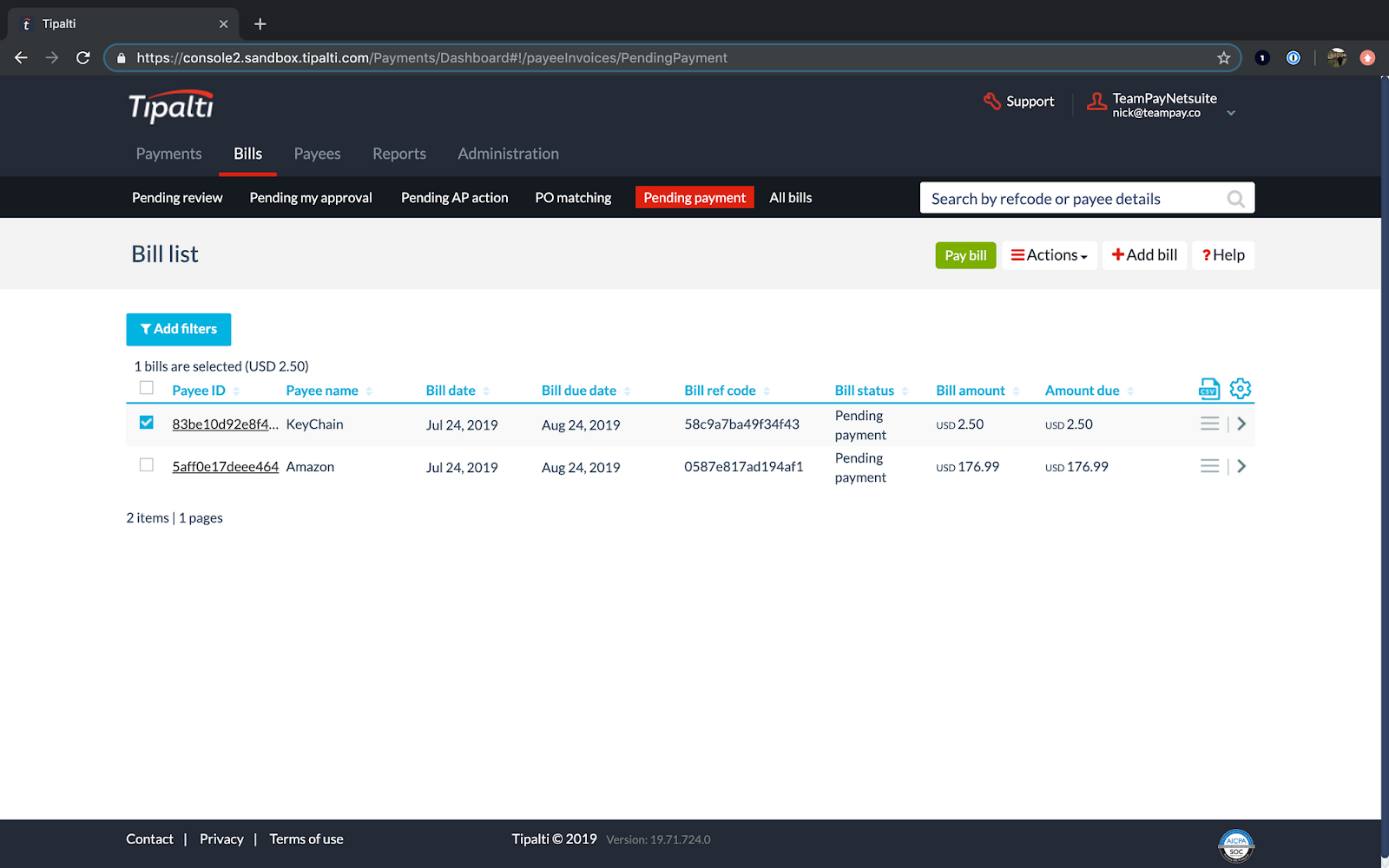Sort by Payee name column
This screenshot has width=1389, height=868.
click(329, 391)
